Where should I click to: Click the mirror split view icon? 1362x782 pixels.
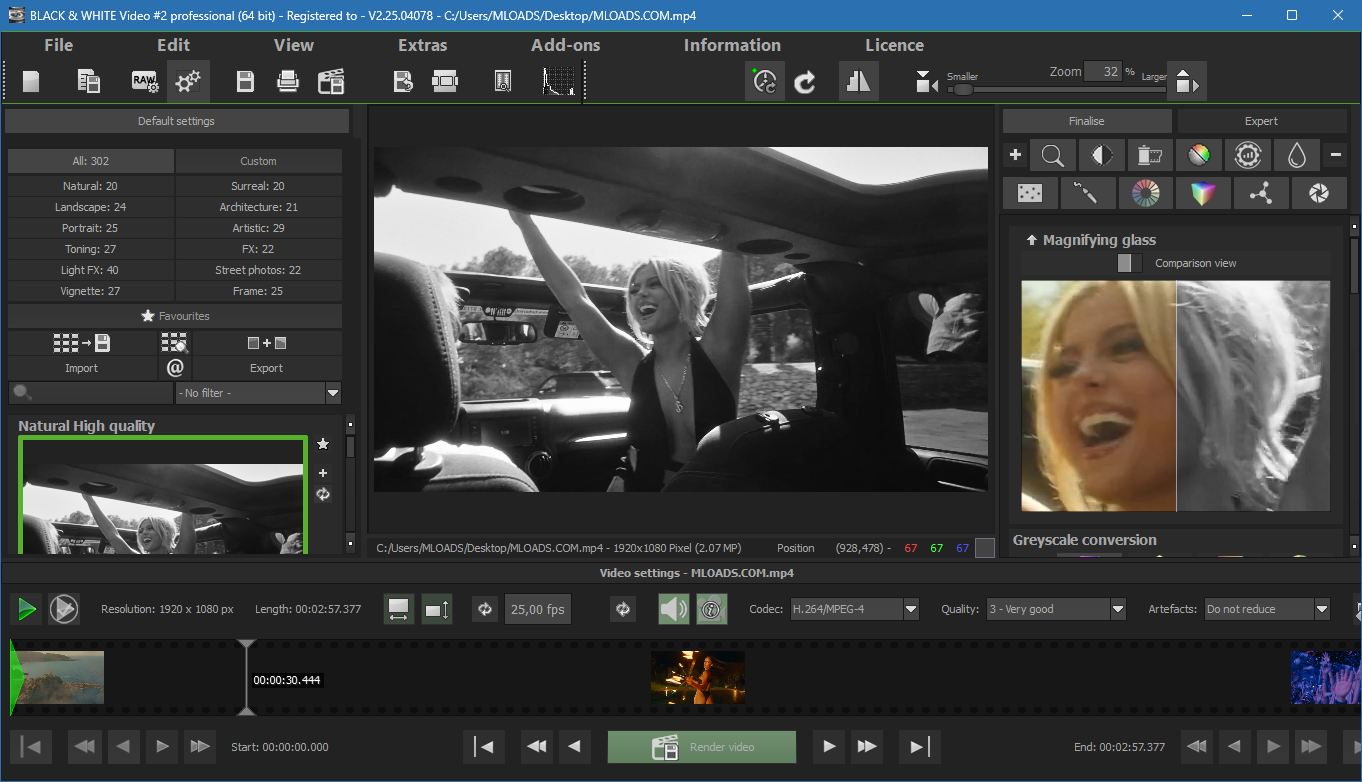858,81
